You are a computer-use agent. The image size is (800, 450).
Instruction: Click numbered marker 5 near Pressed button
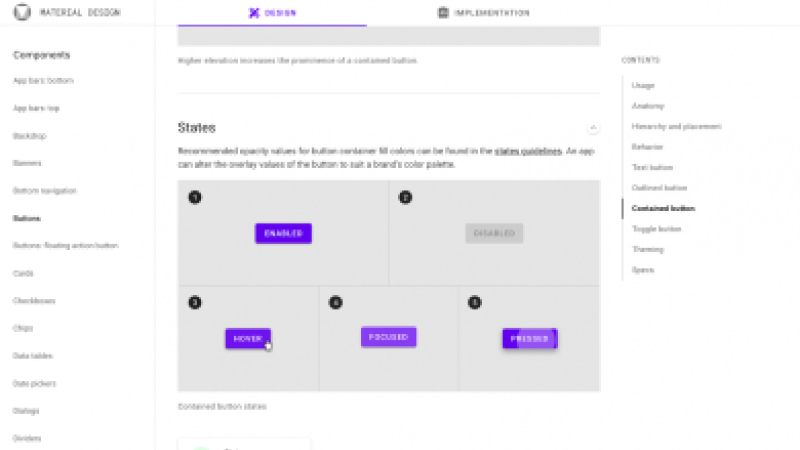[474, 303]
